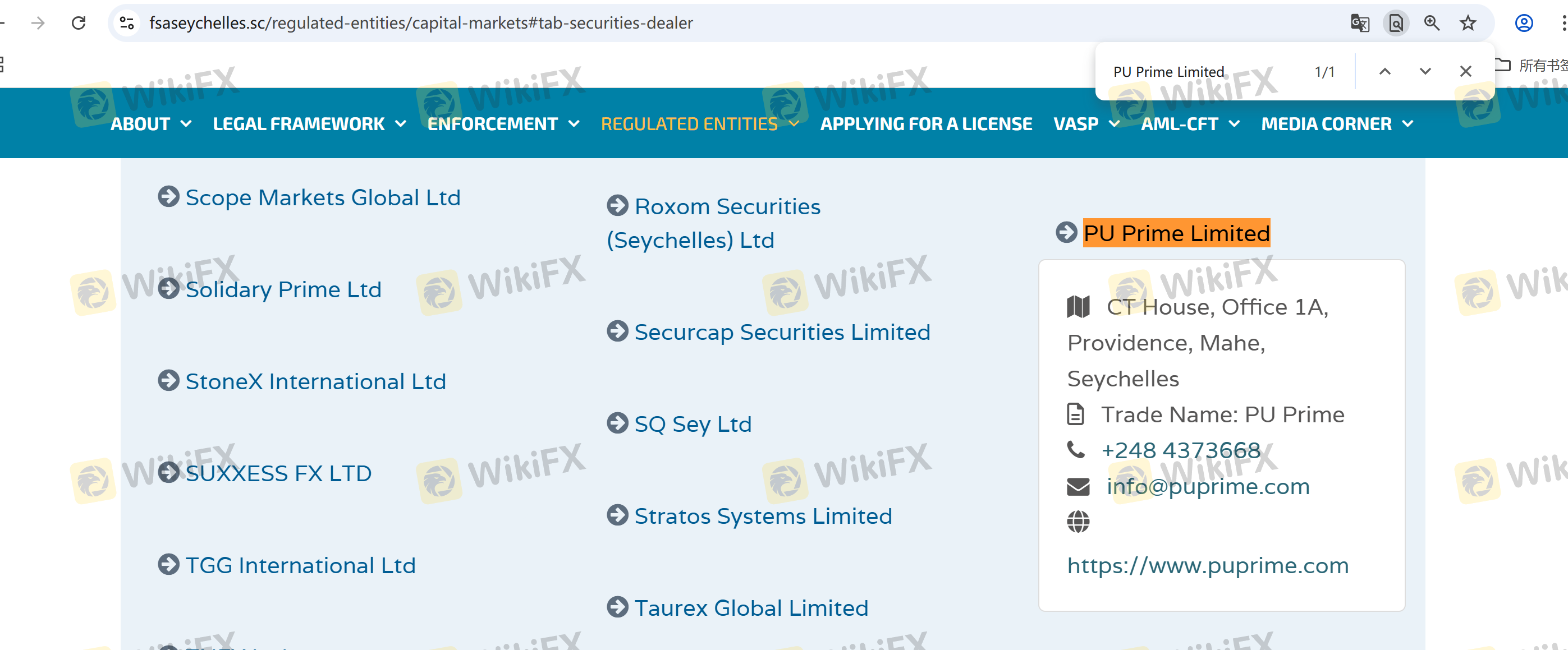The width and height of the screenshot is (1568, 650).
Task: Expand Taurex Global Limited entry
Action: pos(751,608)
